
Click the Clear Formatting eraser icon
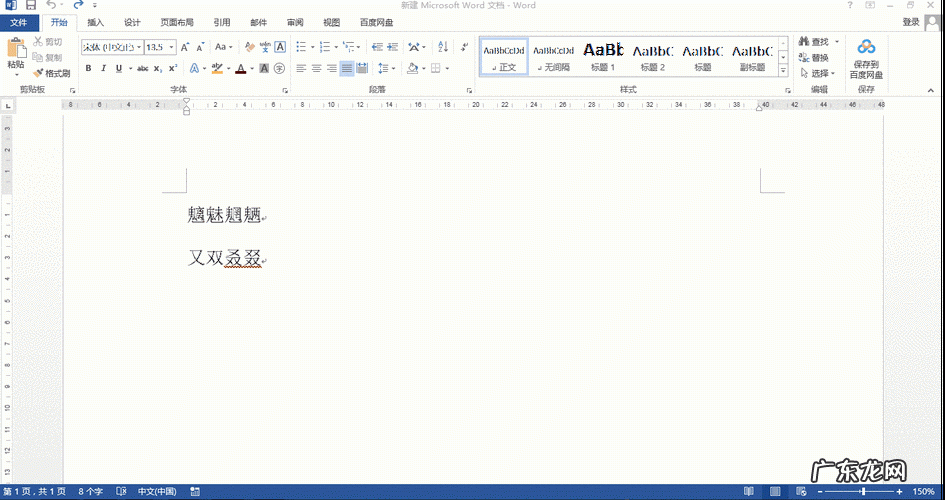[x=250, y=47]
